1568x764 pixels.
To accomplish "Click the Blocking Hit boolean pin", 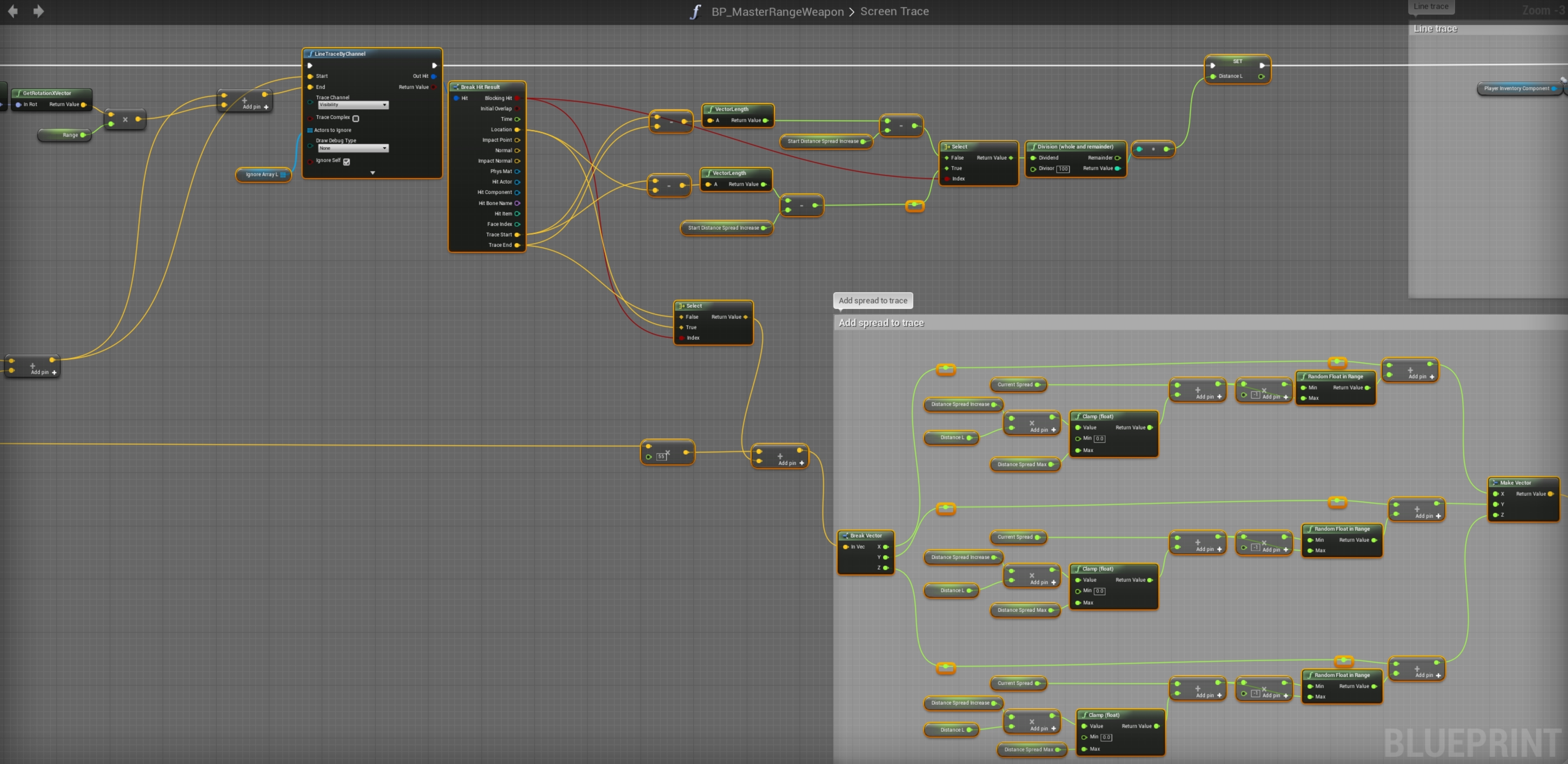I will click(517, 98).
